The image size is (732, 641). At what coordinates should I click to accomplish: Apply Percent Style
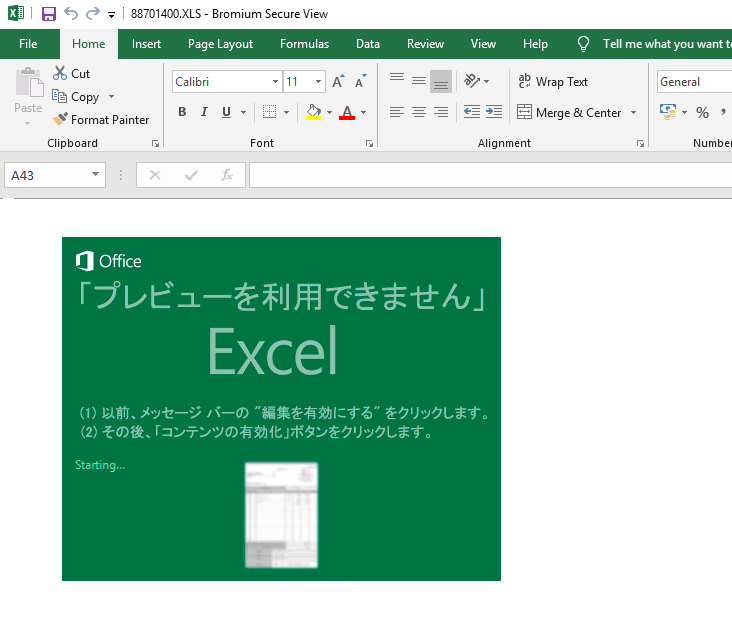pos(702,113)
